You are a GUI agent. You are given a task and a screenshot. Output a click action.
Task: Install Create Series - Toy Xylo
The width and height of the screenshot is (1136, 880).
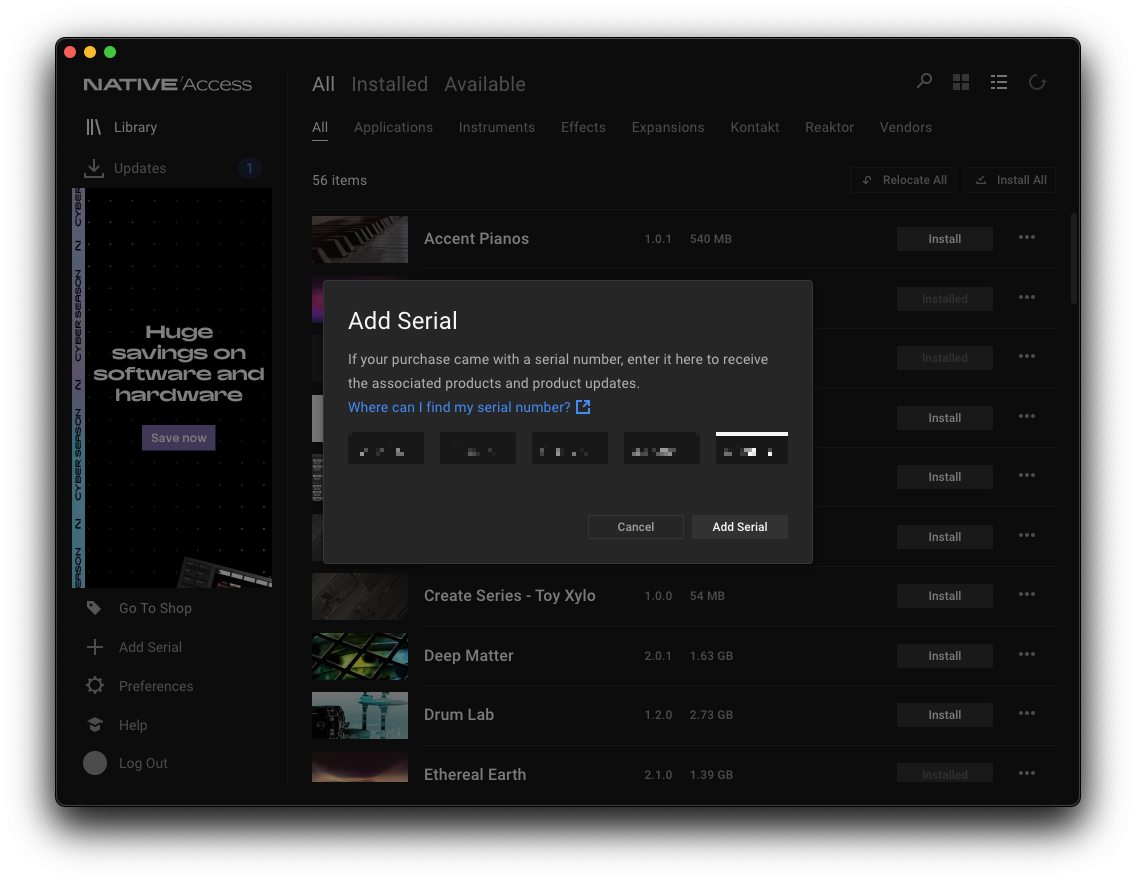(x=944, y=596)
